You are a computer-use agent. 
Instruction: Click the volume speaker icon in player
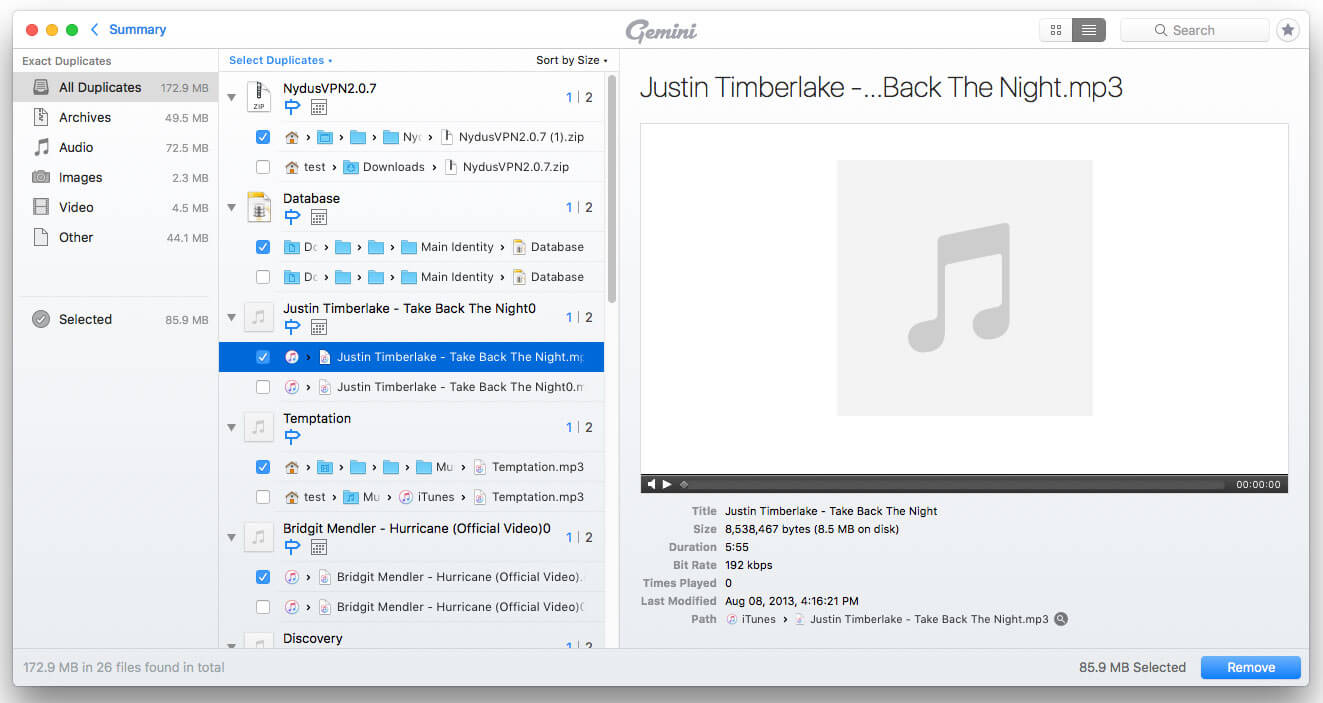[651, 484]
